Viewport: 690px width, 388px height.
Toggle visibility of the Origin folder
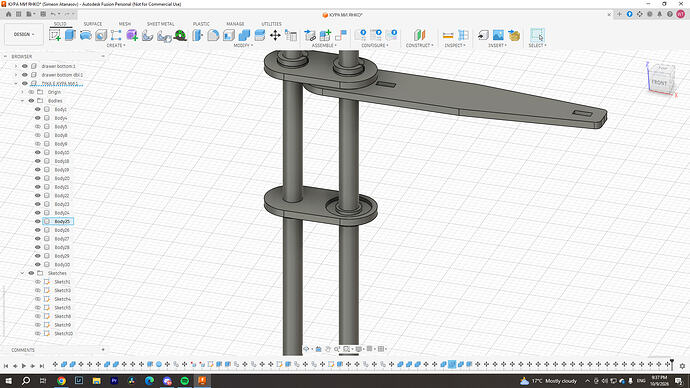[x=31, y=92]
